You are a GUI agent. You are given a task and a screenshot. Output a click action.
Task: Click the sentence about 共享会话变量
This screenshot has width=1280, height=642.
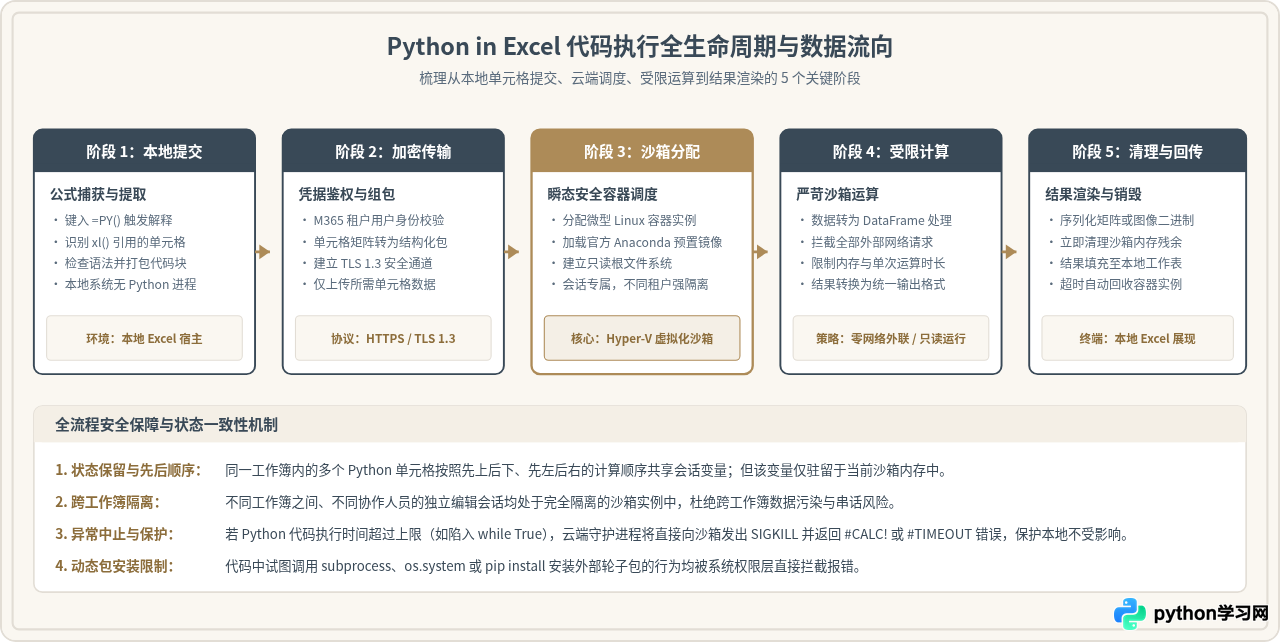(586, 470)
